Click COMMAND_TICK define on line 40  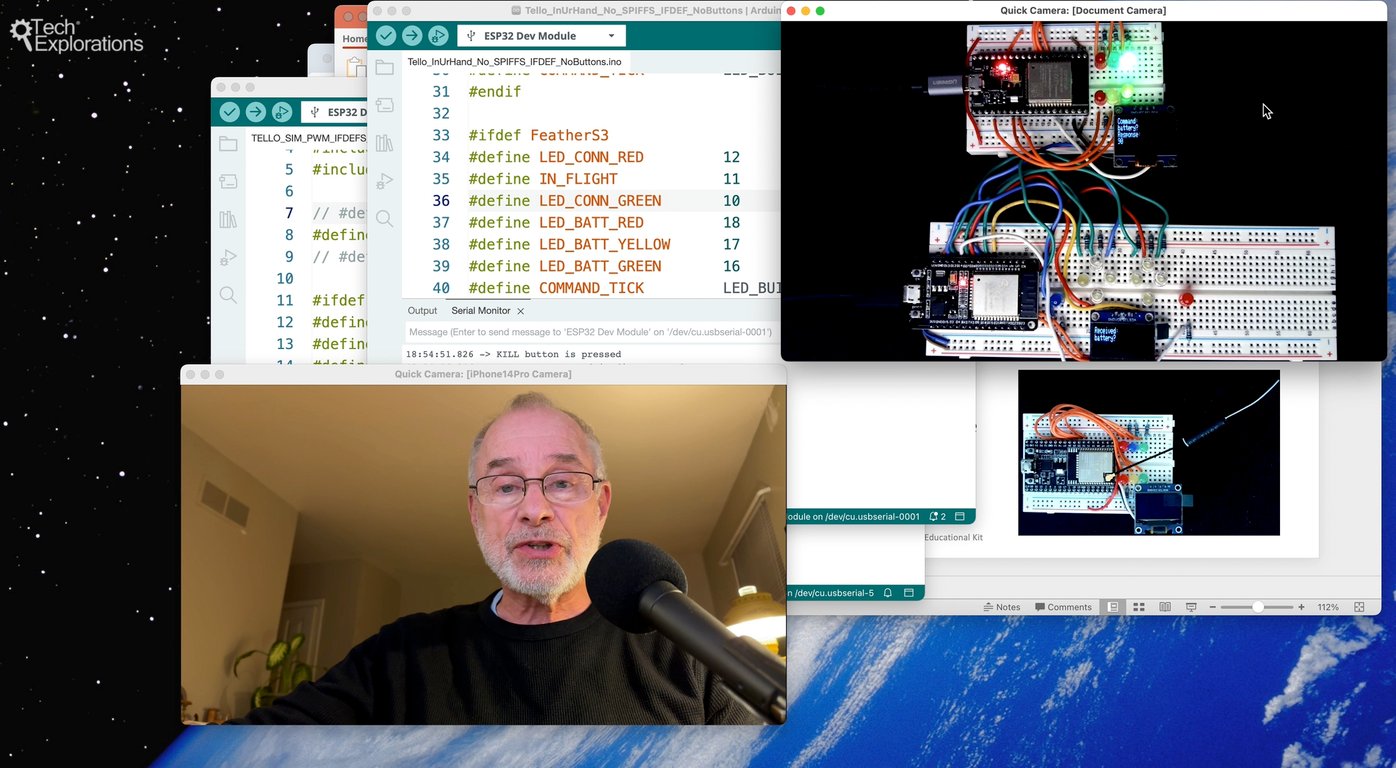coord(591,288)
